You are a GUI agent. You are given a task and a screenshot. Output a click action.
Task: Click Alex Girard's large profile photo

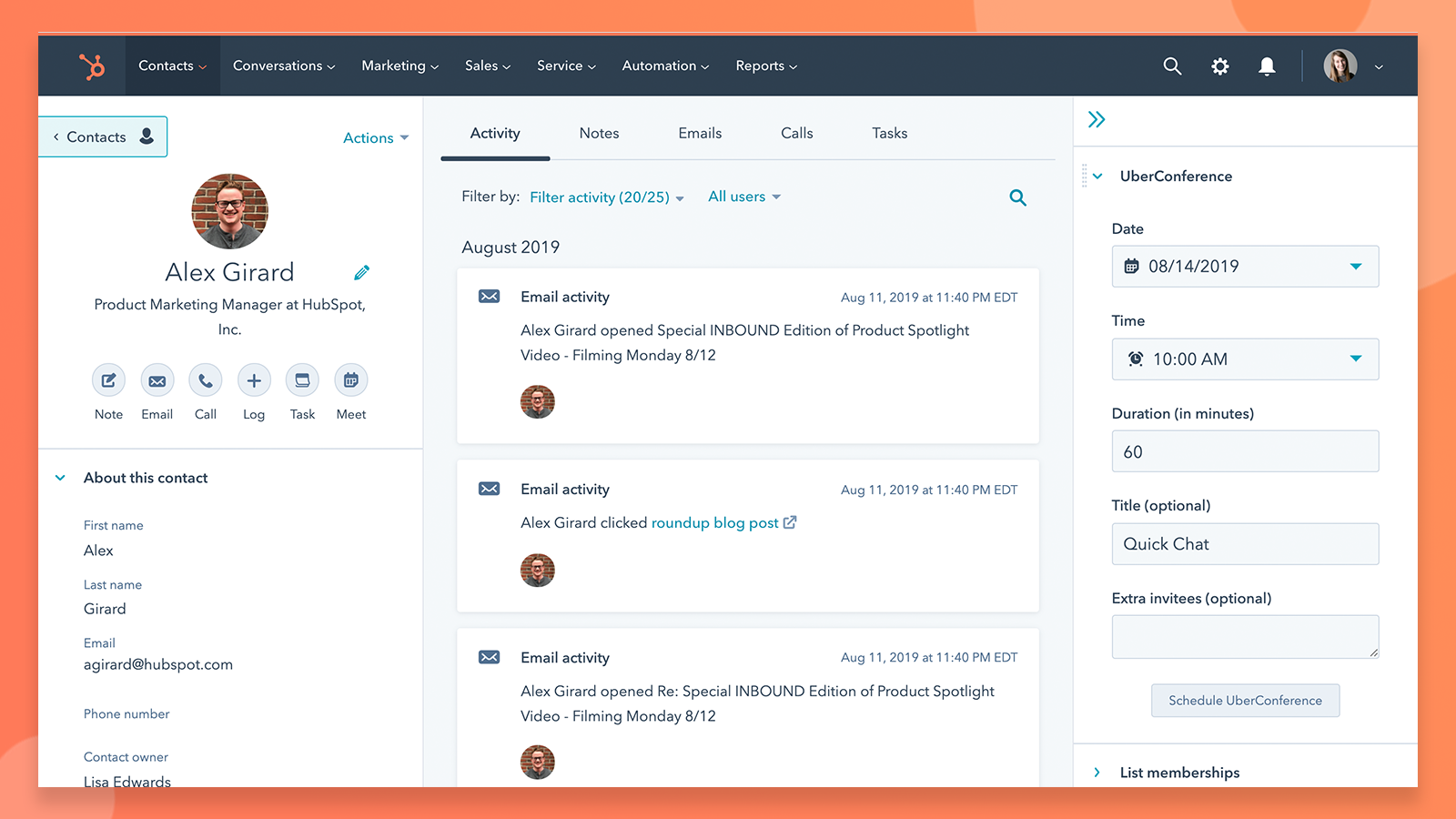pyautogui.click(x=229, y=211)
